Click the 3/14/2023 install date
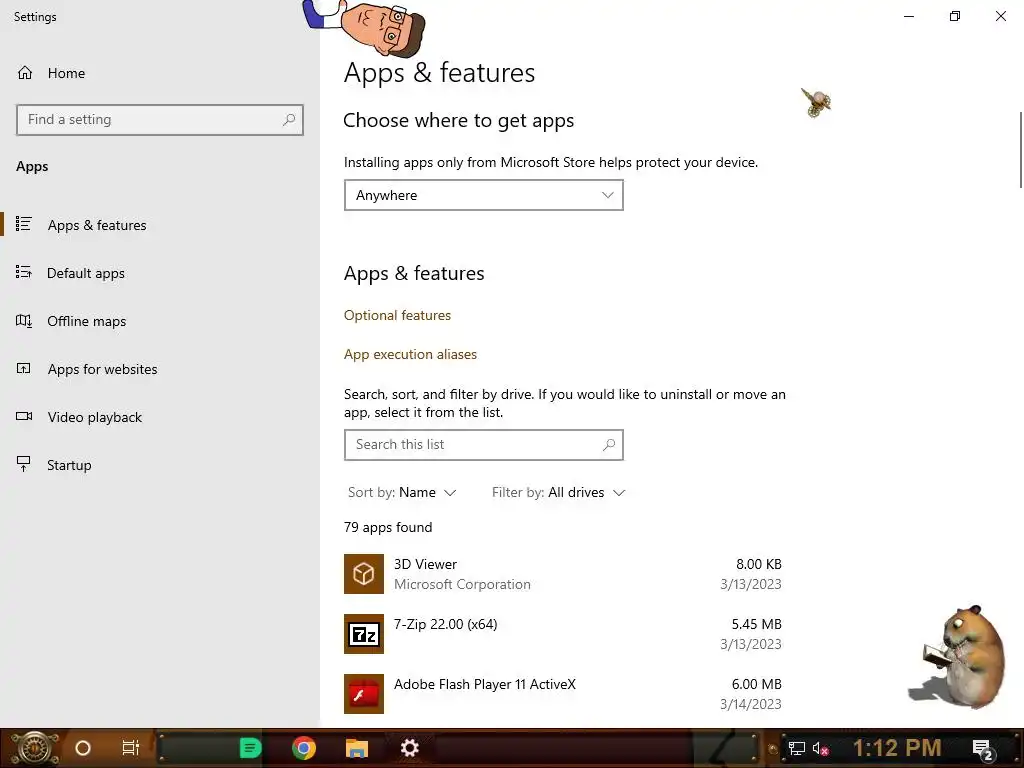The image size is (1024, 768). point(750,704)
